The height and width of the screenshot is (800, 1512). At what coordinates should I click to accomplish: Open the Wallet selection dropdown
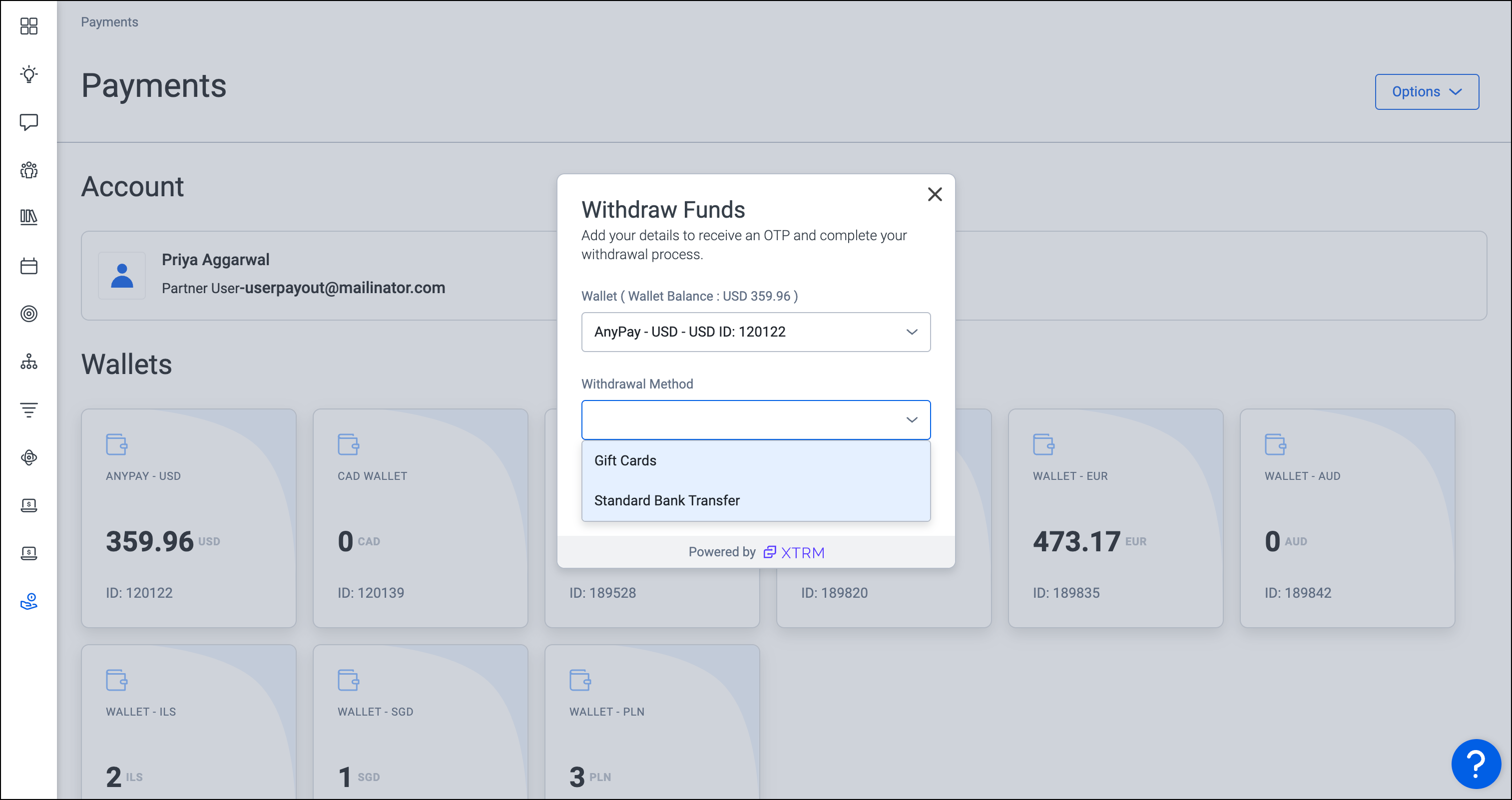(x=755, y=332)
